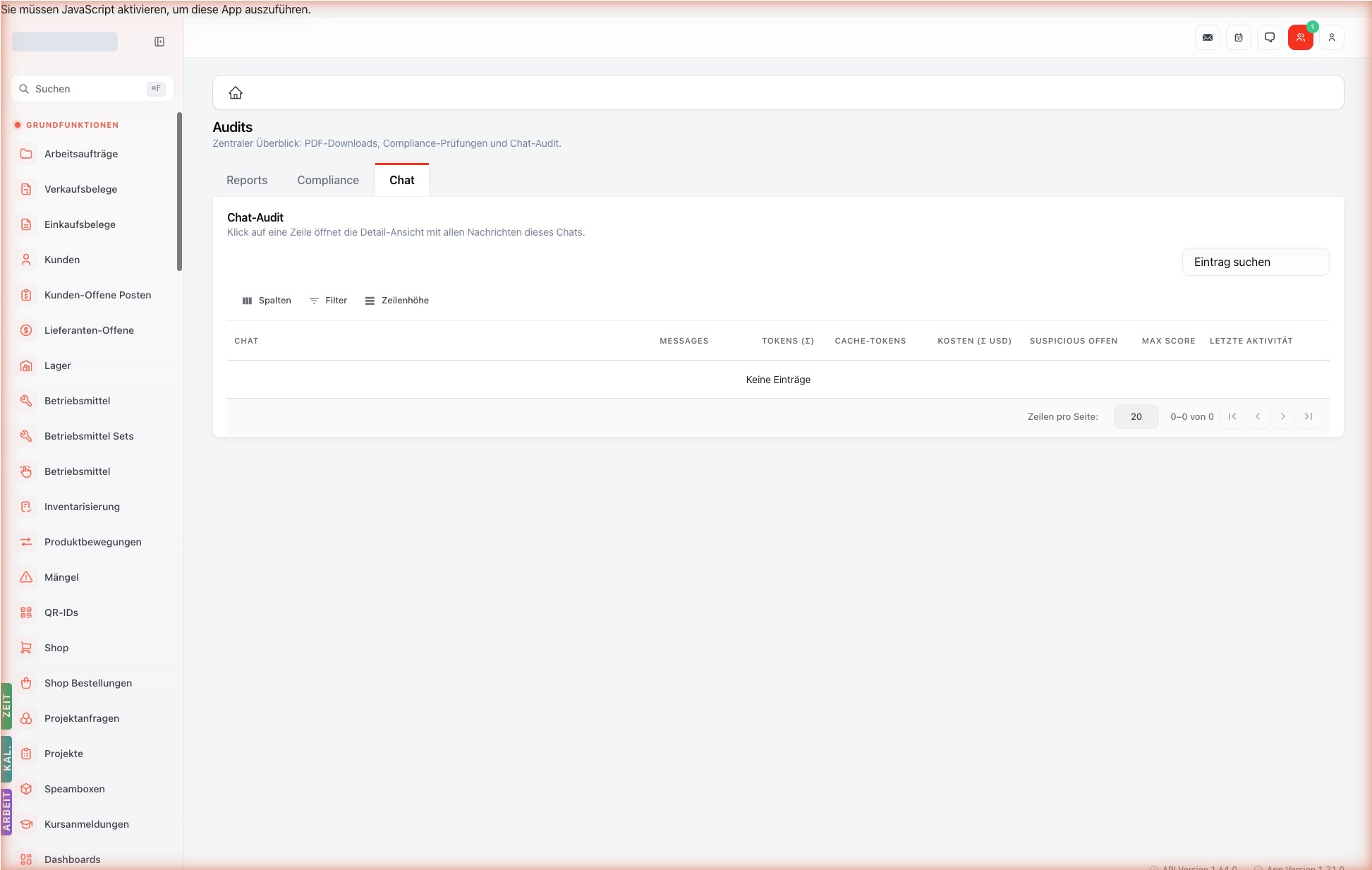
Task: Click the Lager warehouse icon
Action: coord(26,365)
